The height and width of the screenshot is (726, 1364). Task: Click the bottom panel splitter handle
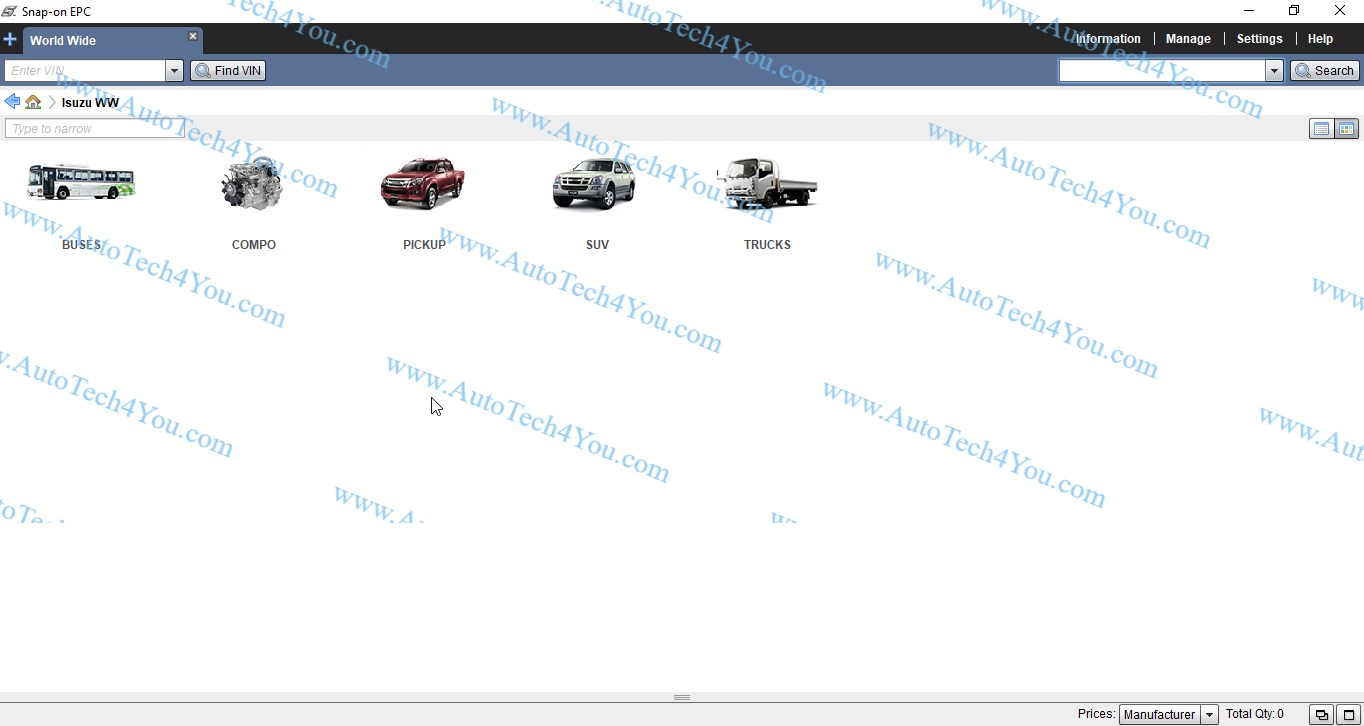(682, 697)
